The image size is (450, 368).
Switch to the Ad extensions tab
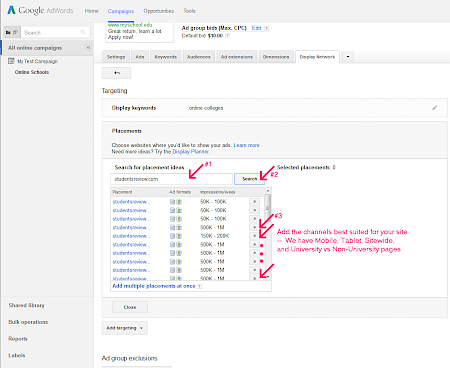237,57
